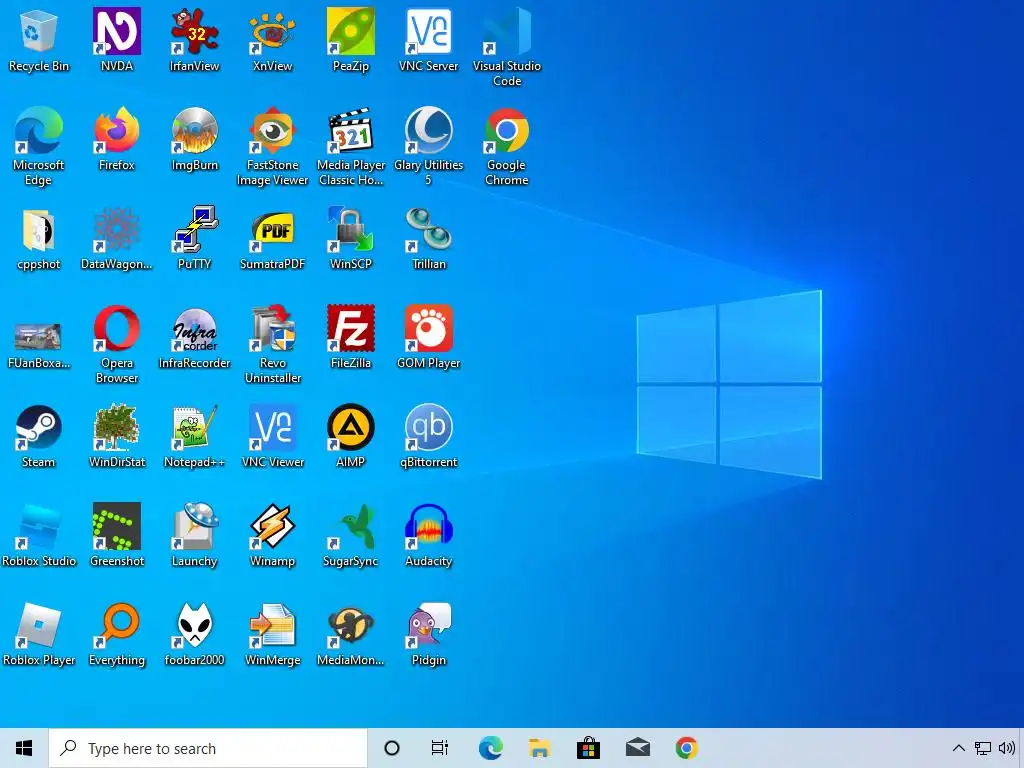Launch Edge from the taskbar
Viewport: 1024px width, 768px height.
(490, 748)
